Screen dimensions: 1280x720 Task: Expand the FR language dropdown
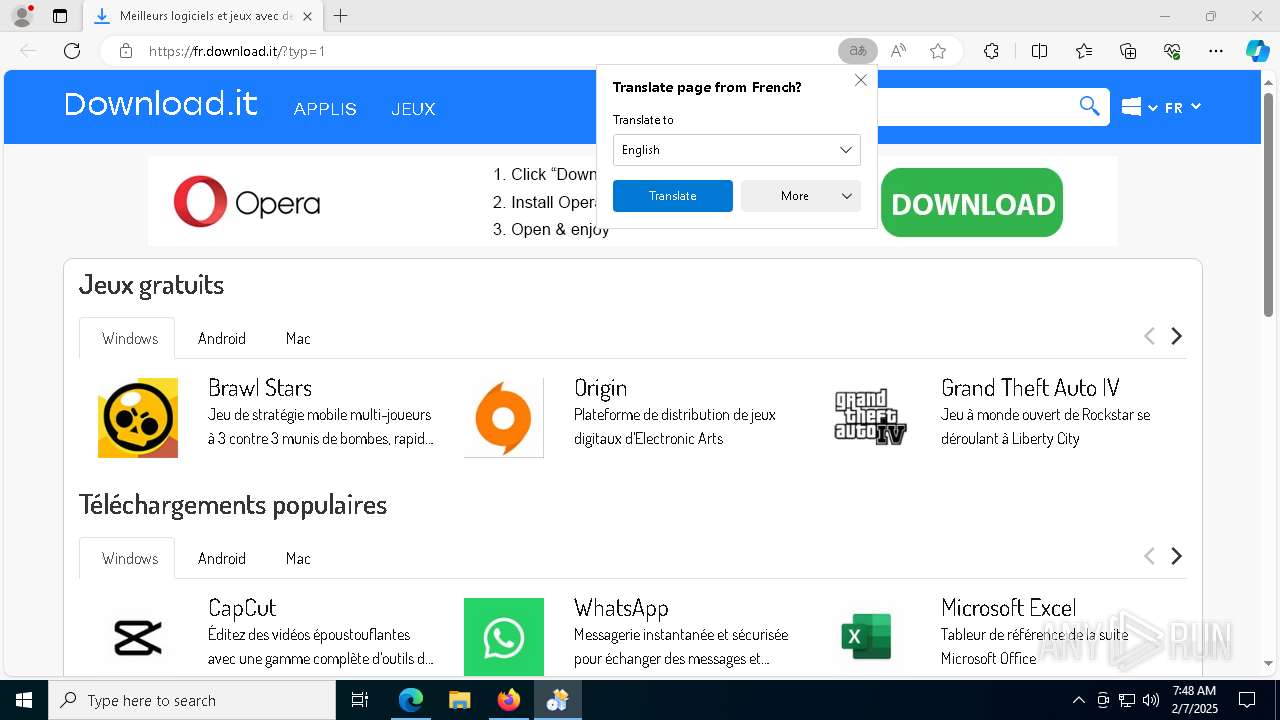point(1183,107)
